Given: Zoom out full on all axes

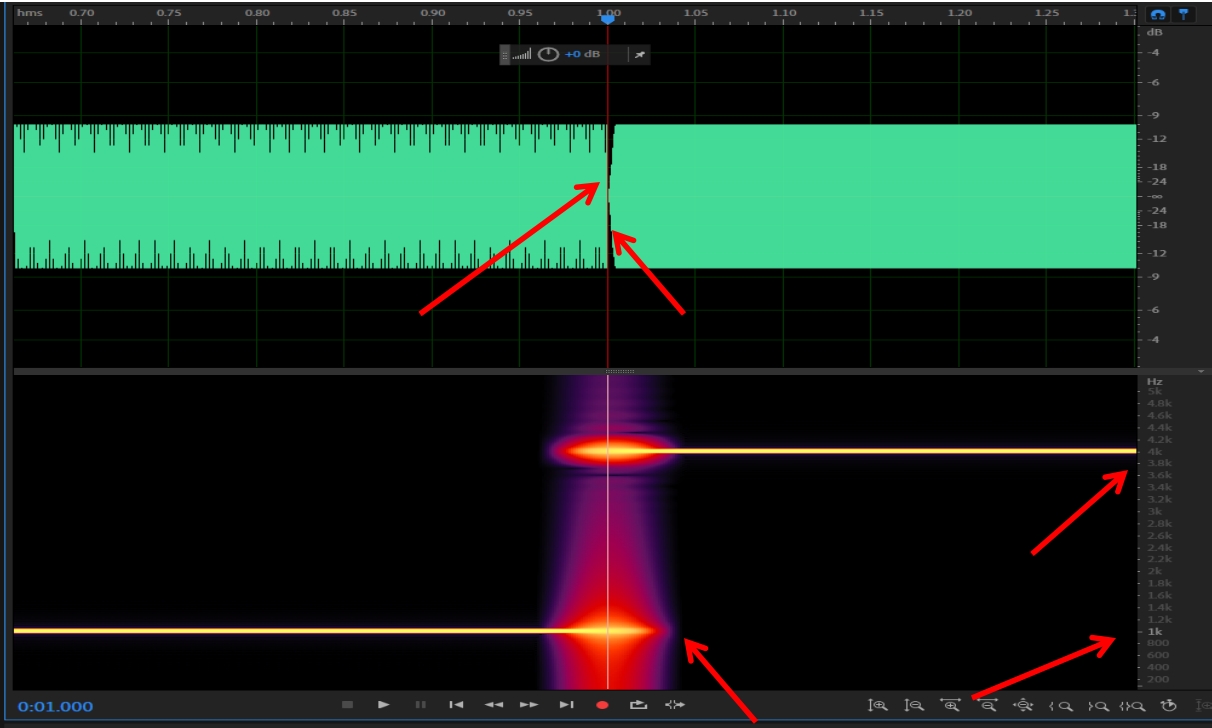Looking at the screenshot, I should pyautogui.click(x=1023, y=706).
